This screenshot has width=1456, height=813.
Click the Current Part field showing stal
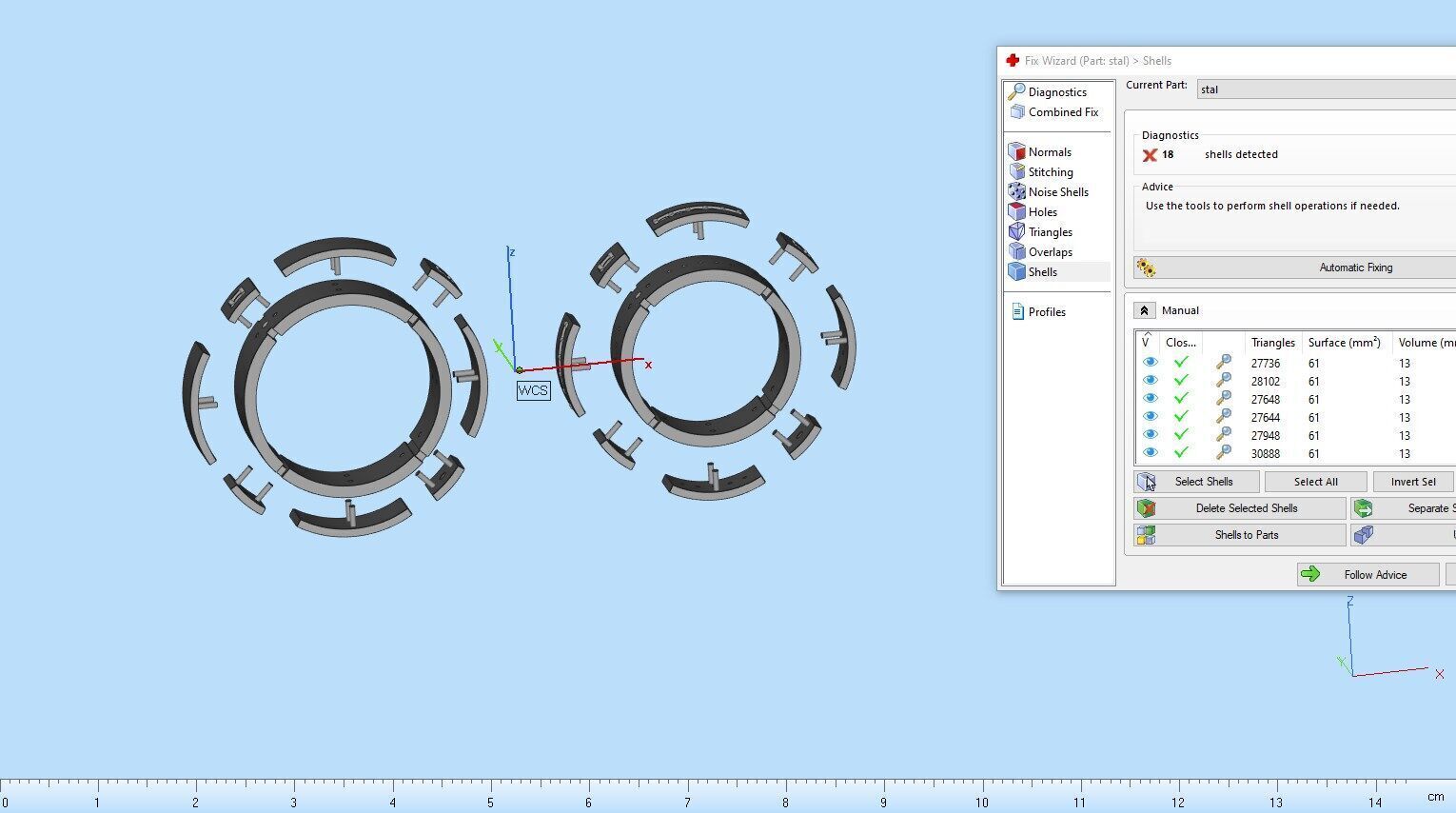click(x=1326, y=89)
